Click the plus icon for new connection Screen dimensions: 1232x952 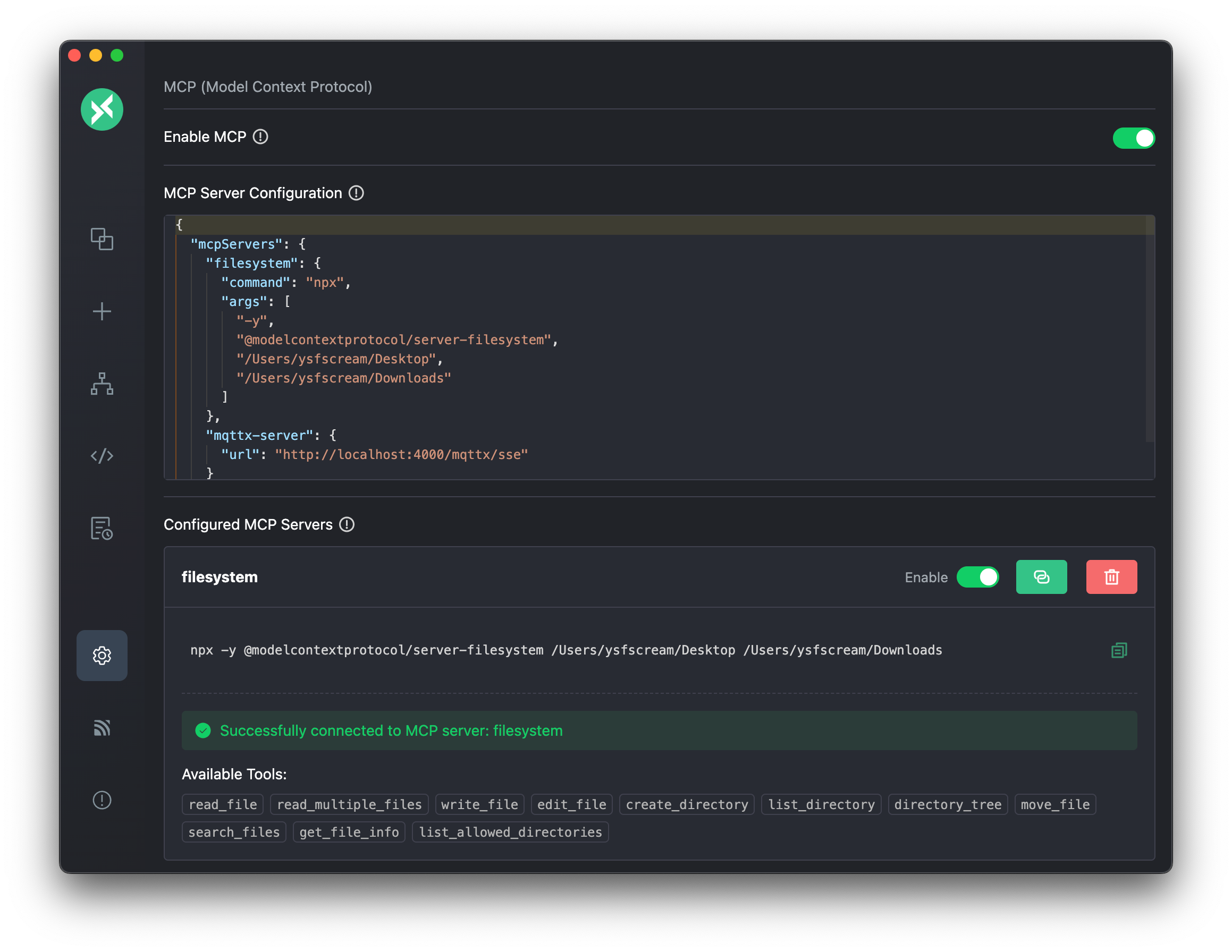coord(102,311)
